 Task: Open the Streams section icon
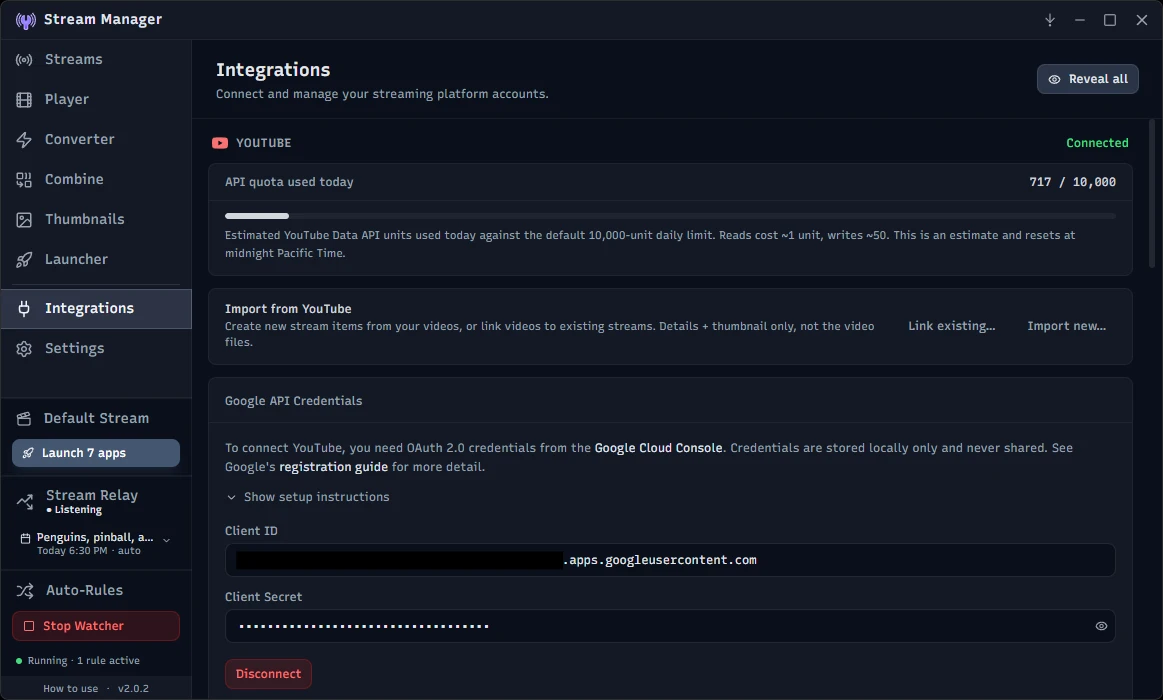24,59
